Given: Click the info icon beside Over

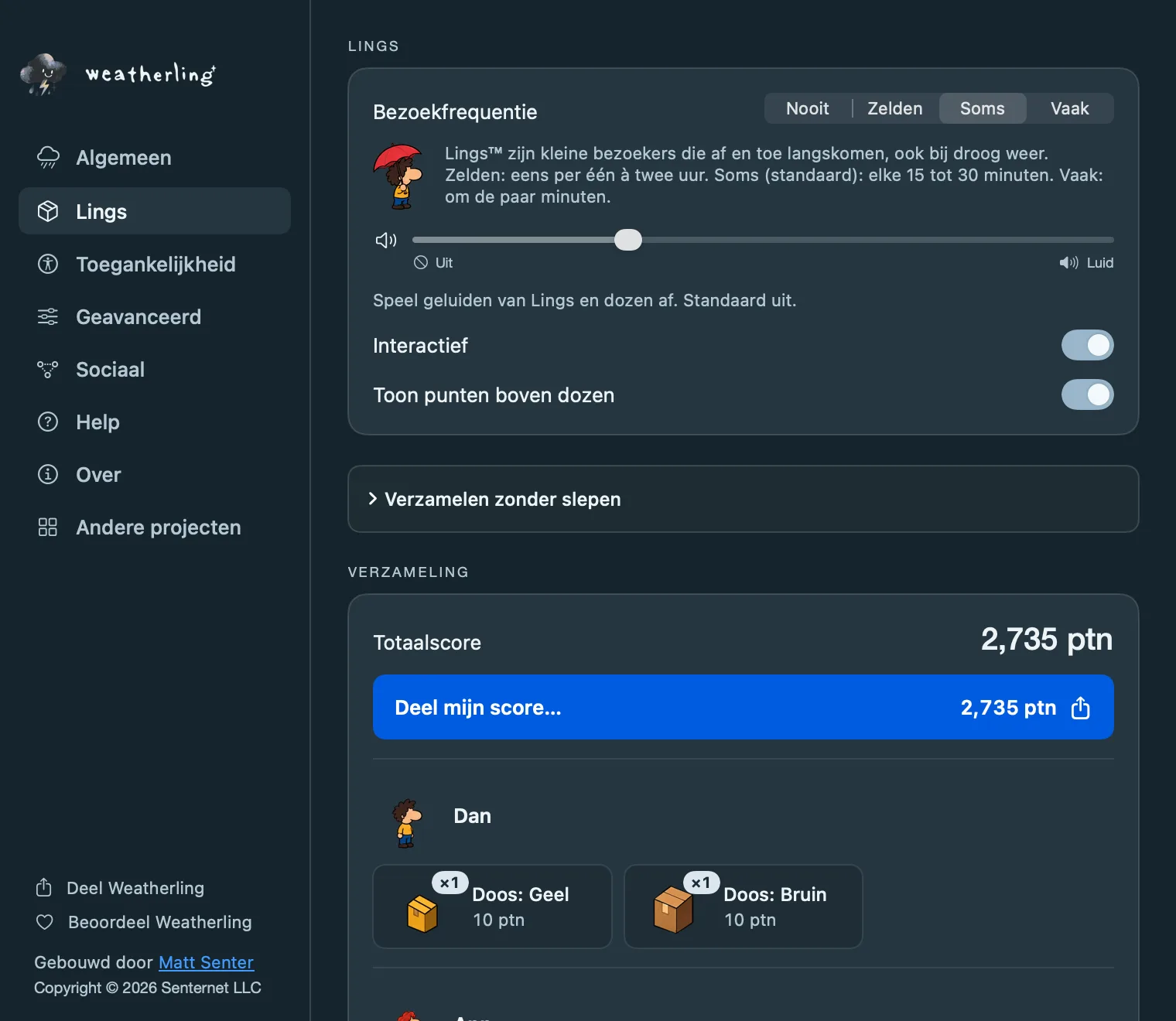Looking at the screenshot, I should point(48,474).
